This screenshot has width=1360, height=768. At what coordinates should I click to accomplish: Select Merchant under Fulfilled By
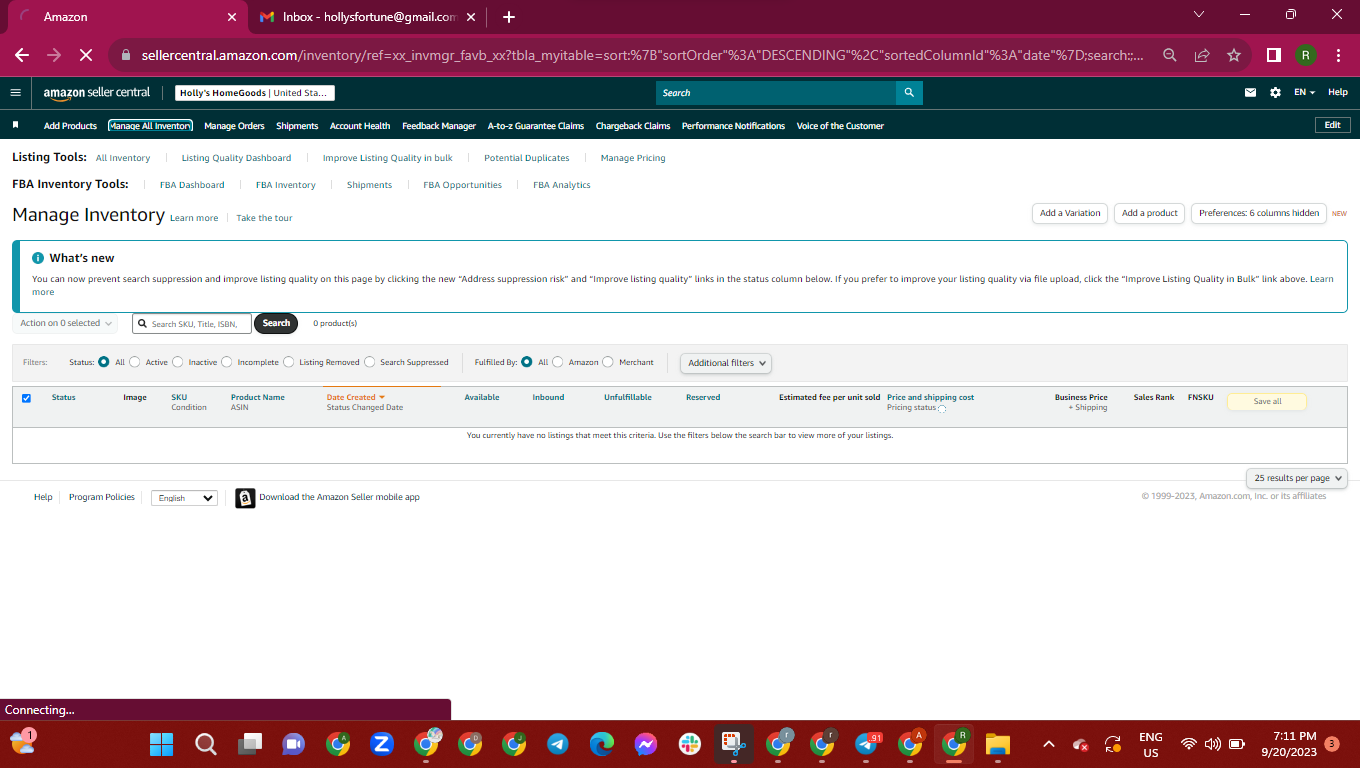click(x=608, y=362)
